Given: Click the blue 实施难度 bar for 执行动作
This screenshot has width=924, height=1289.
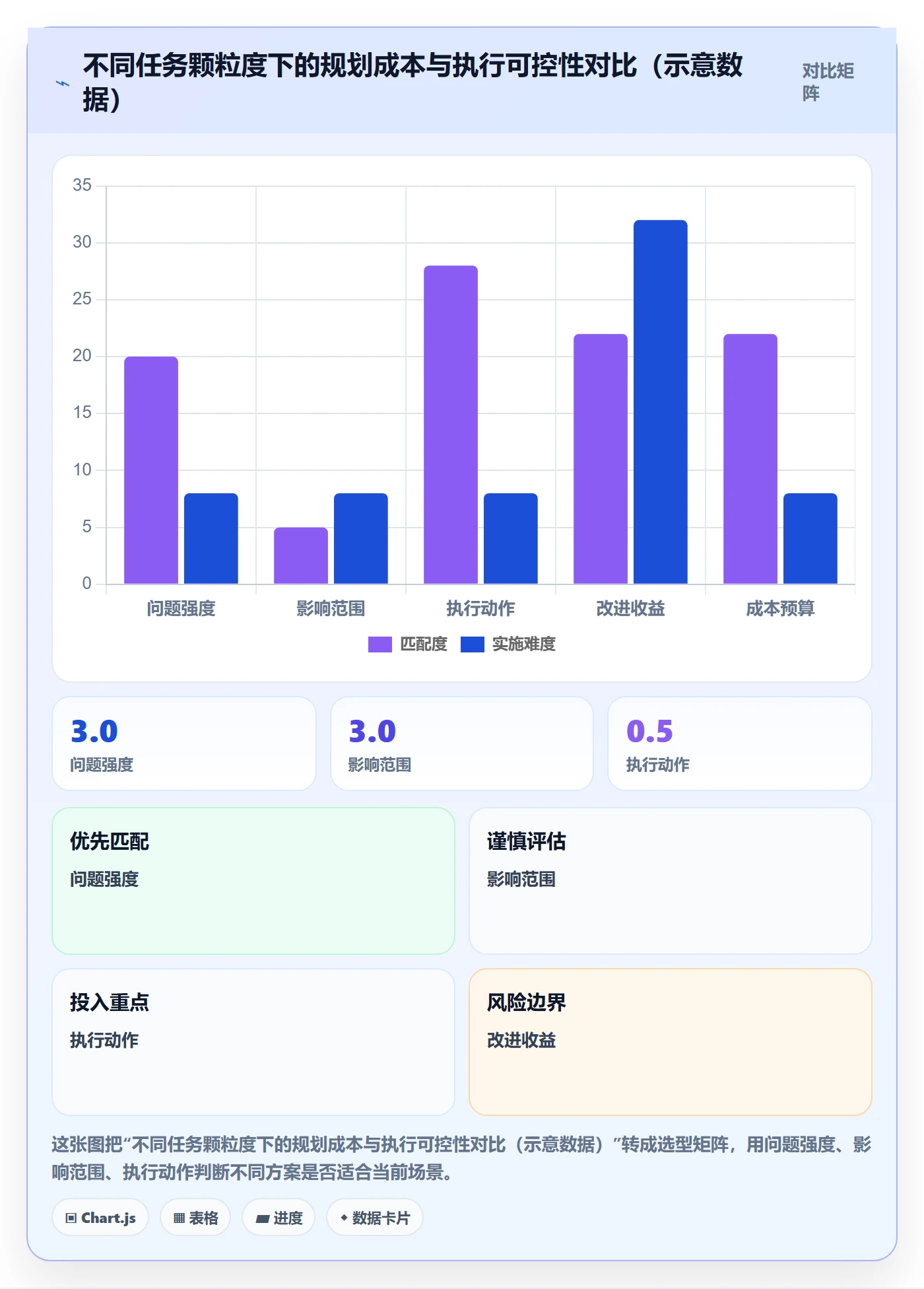Looking at the screenshot, I should pos(511,538).
